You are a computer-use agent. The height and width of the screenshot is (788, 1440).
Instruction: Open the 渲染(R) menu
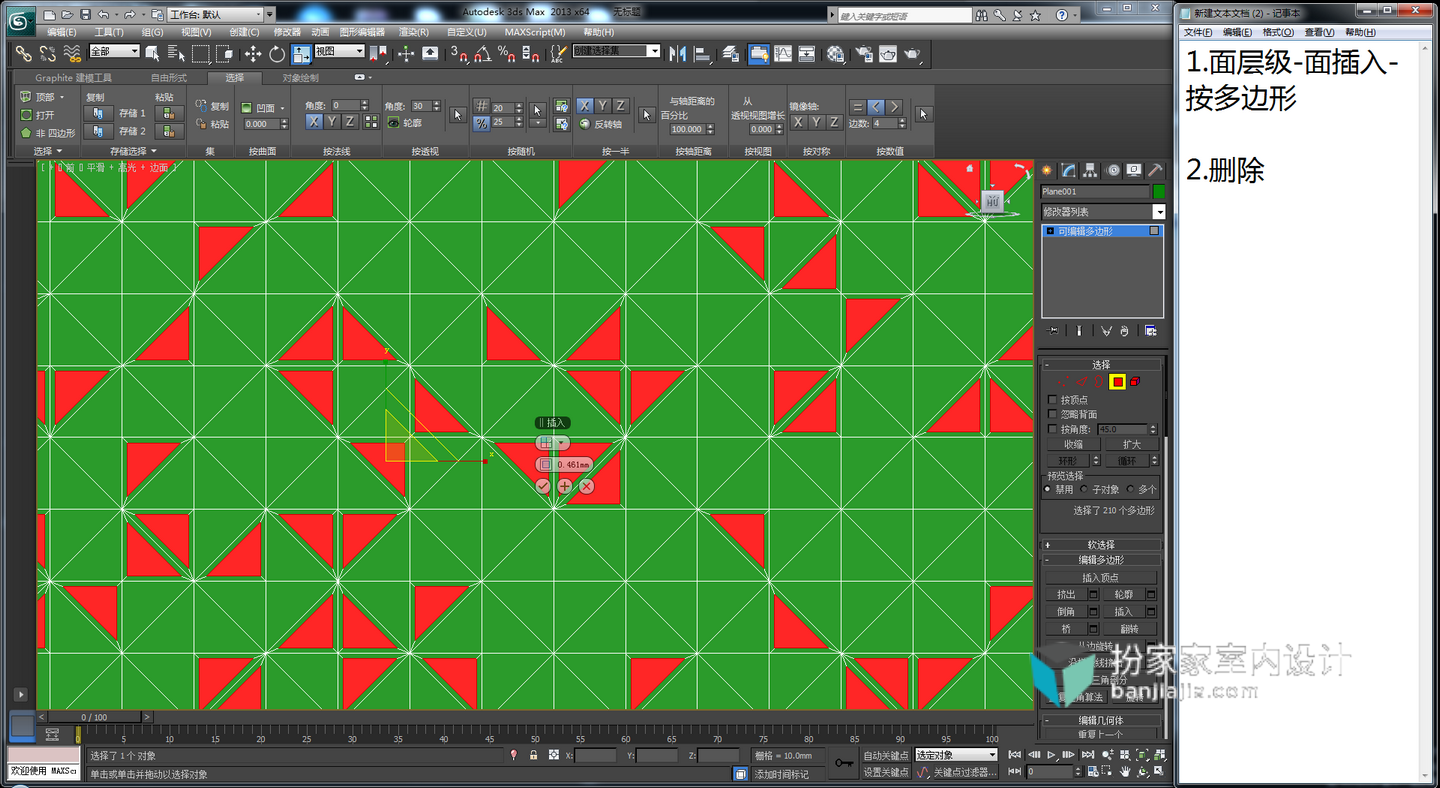tap(414, 32)
